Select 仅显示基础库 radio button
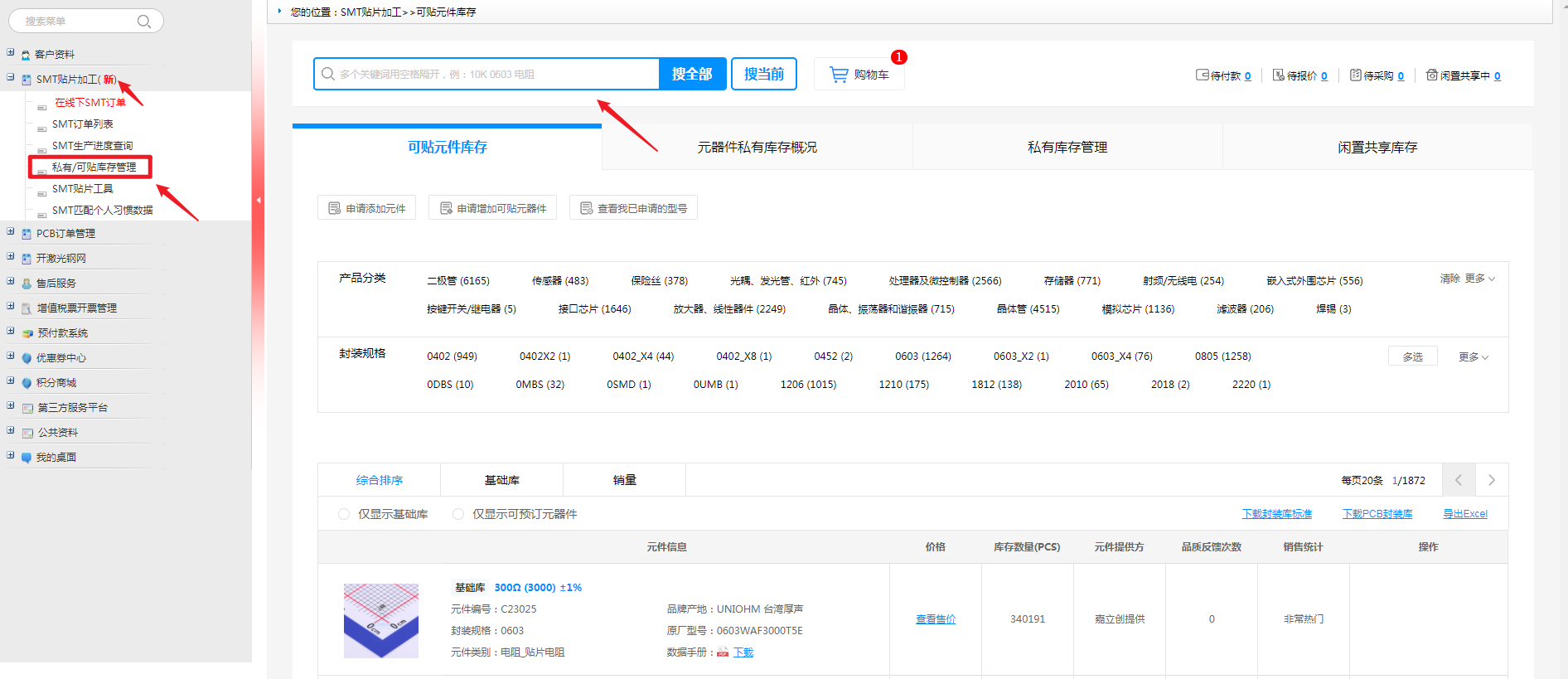This screenshot has height=679, width=1568. (344, 514)
